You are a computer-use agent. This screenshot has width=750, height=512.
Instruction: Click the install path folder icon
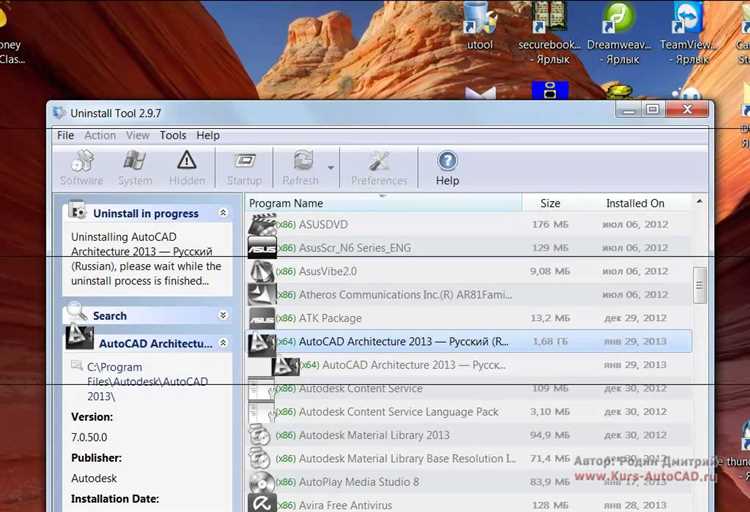point(77,366)
